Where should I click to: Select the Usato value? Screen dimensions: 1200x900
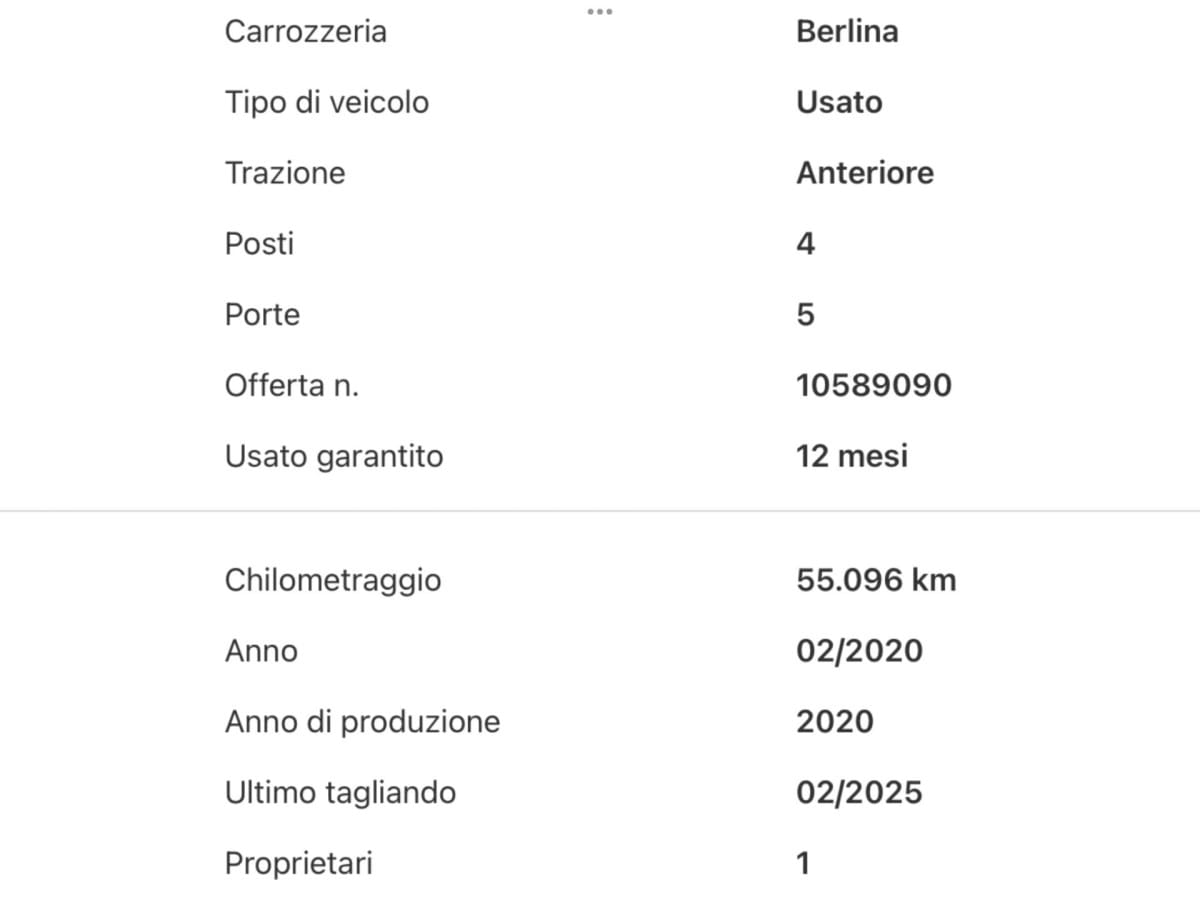coord(839,102)
